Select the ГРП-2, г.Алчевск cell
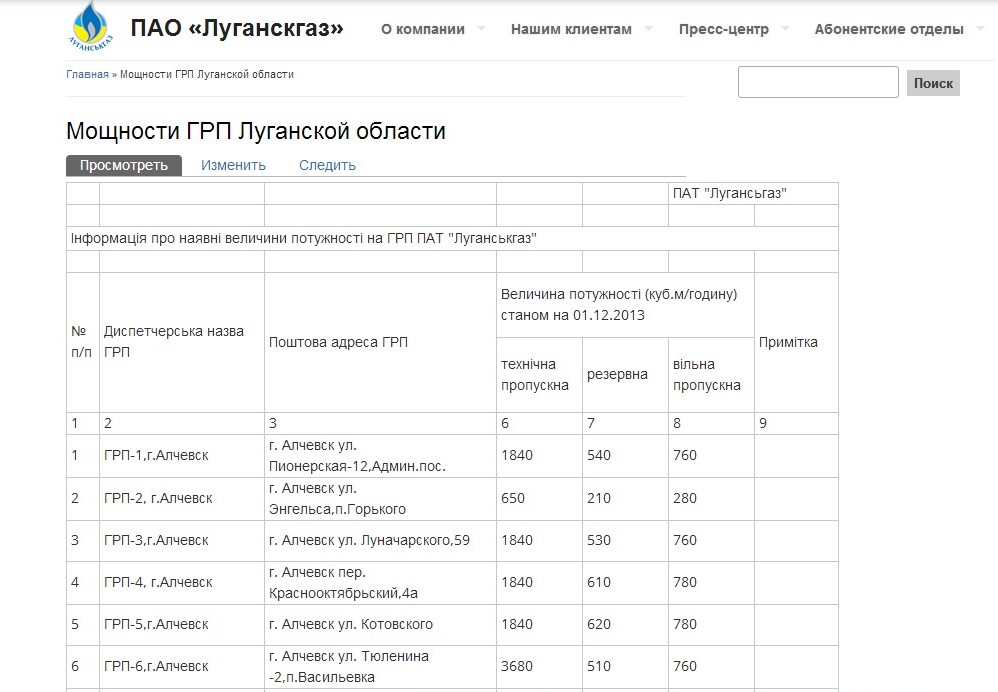The width and height of the screenshot is (998, 692). (181, 498)
